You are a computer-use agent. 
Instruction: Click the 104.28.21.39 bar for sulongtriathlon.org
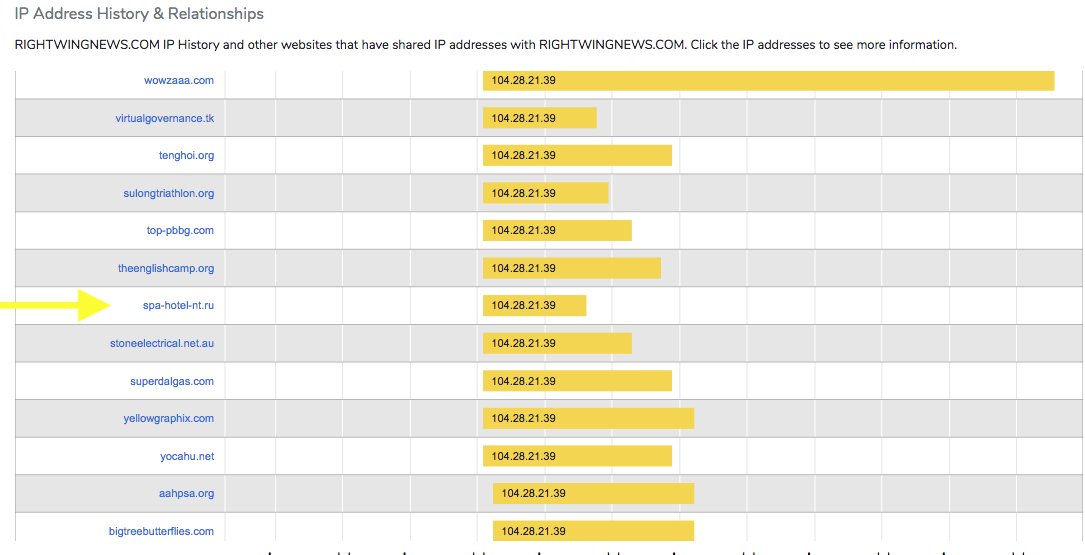546,193
